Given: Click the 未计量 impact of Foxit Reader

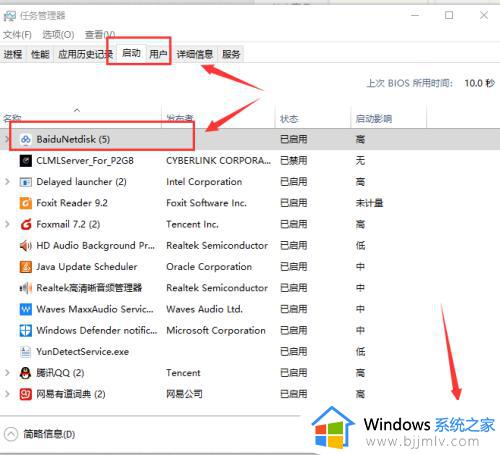Looking at the screenshot, I should click(369, 203).
